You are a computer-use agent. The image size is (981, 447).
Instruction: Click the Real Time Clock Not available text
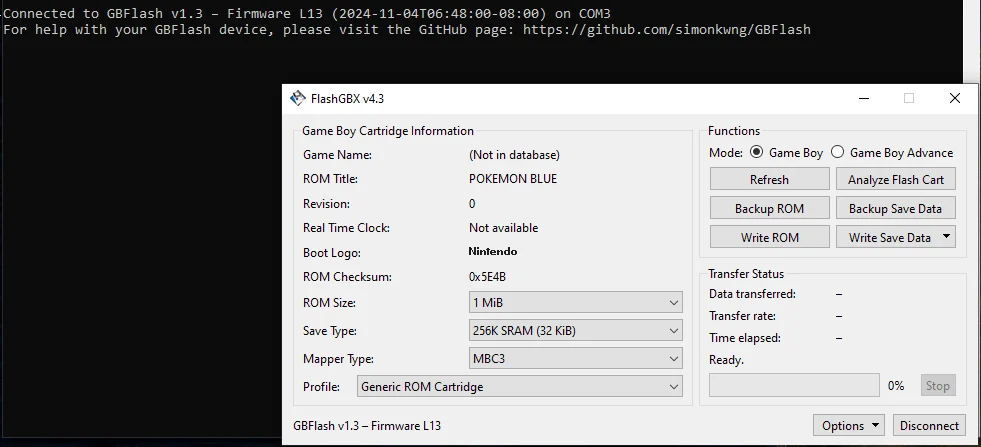tap(503, 228)
